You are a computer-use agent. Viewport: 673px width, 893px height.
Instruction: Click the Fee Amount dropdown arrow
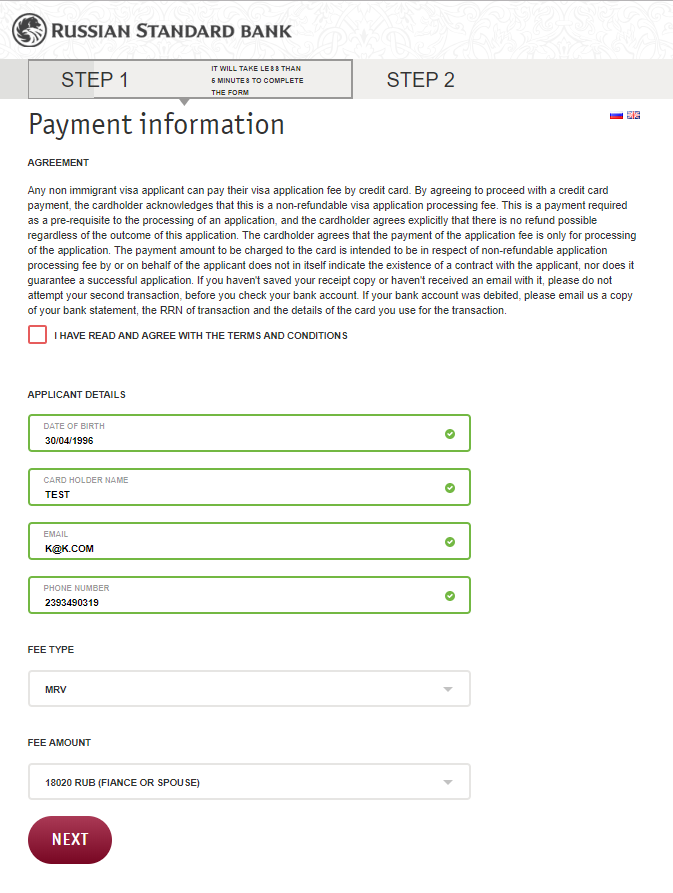click(448, 782)
